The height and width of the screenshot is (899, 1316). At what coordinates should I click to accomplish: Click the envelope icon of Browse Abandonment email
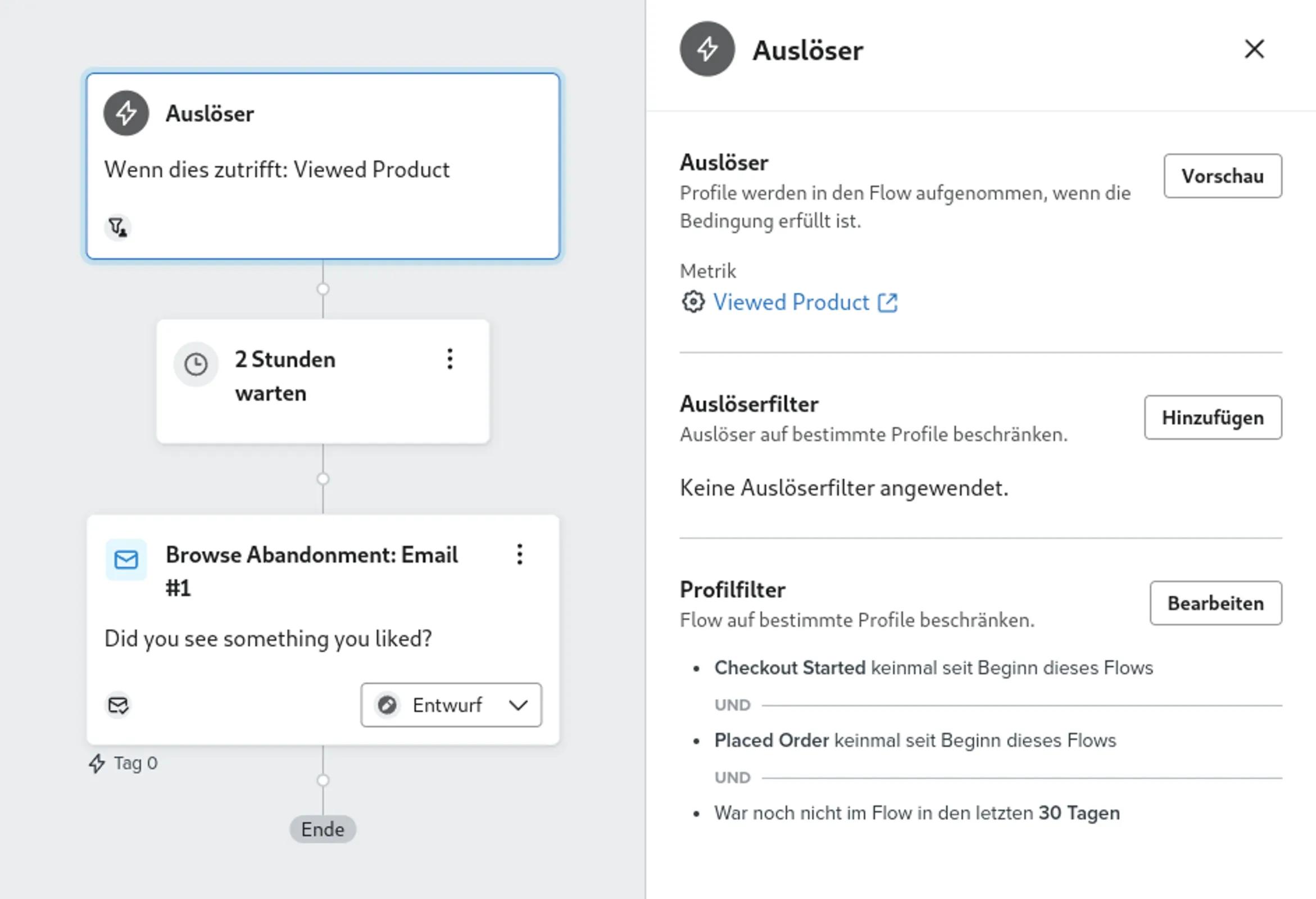(126, 560)
